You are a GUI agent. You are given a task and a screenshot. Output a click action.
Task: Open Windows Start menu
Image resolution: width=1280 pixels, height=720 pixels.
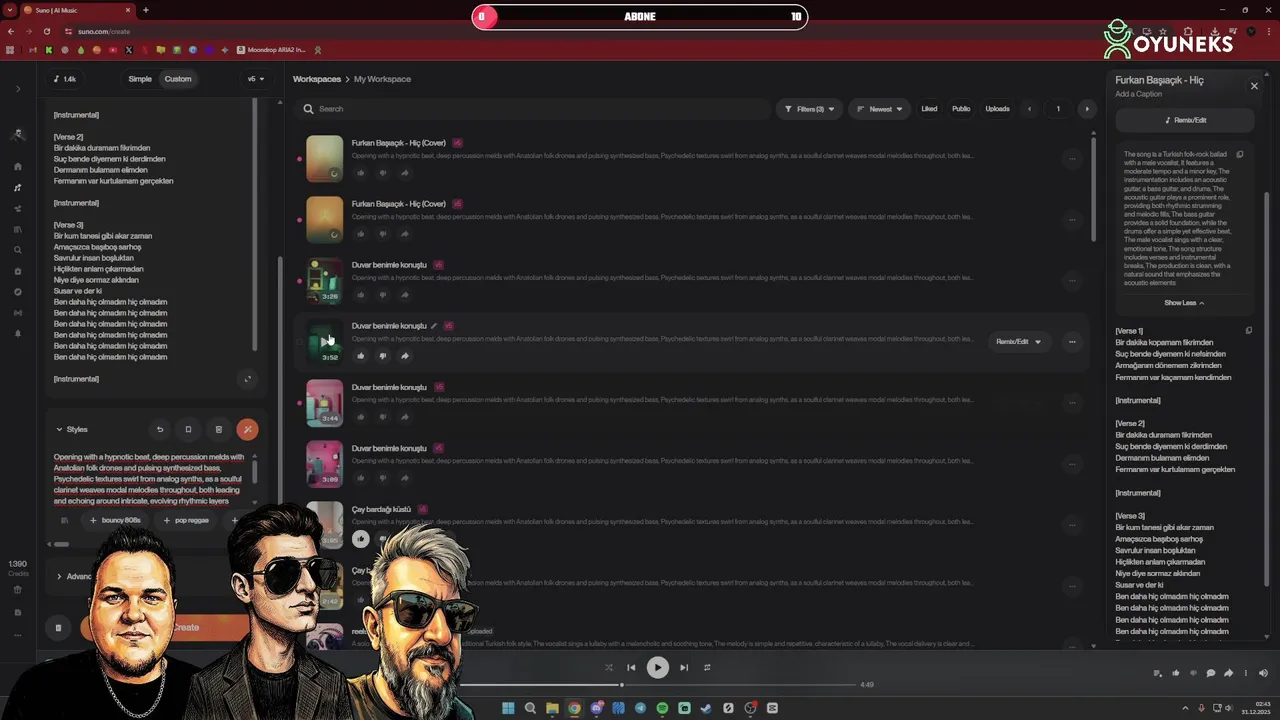[x=508, y=708]
